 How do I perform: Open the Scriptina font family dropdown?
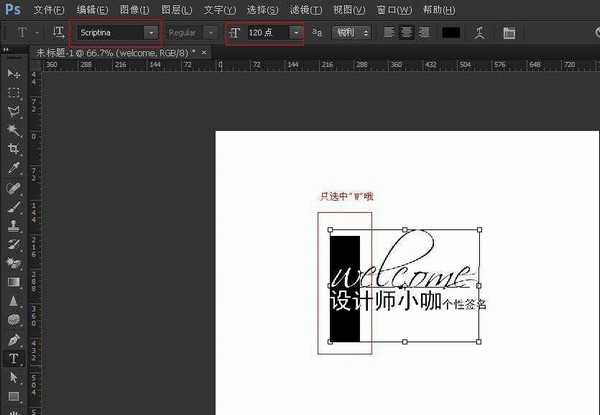[x=151, y=33]
